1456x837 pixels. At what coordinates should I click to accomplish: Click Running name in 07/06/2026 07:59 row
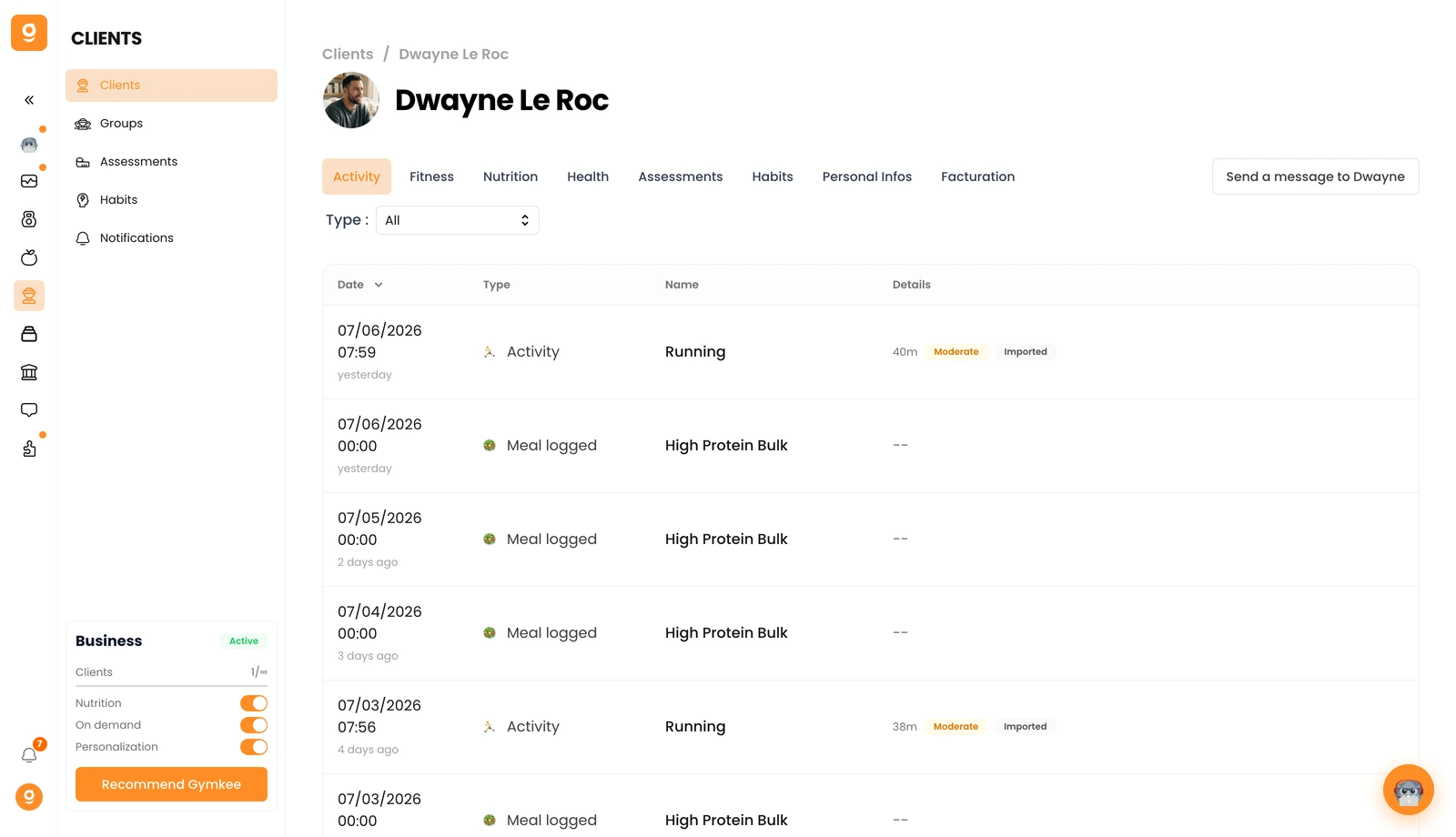click(x=695, y=352)
